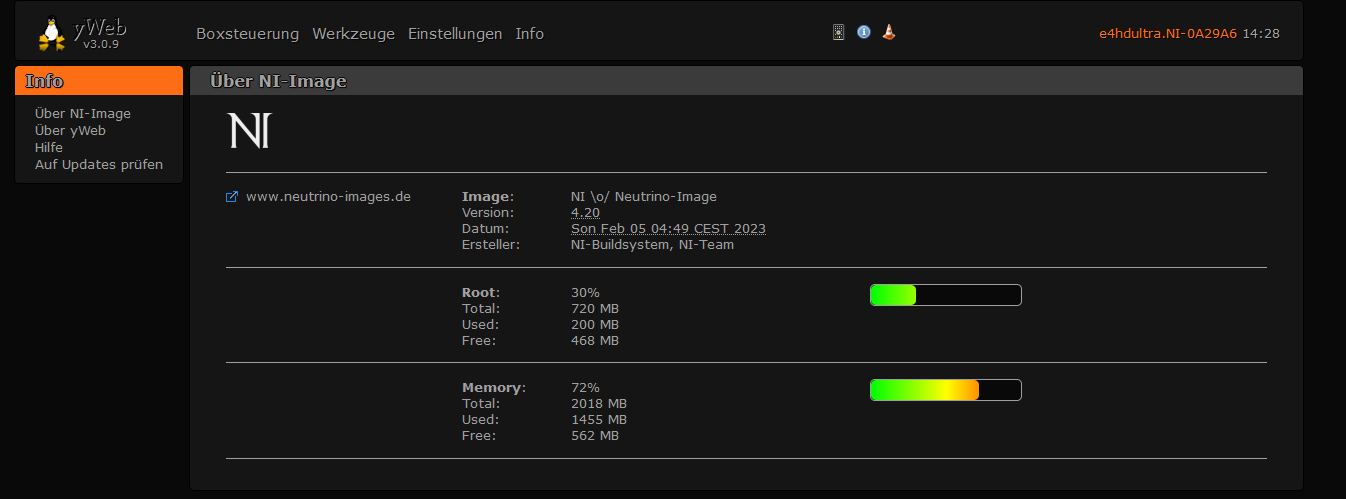This screenshot has height=499, width=1346.
Task: Click the remote control icon
Action: (839, 32)
